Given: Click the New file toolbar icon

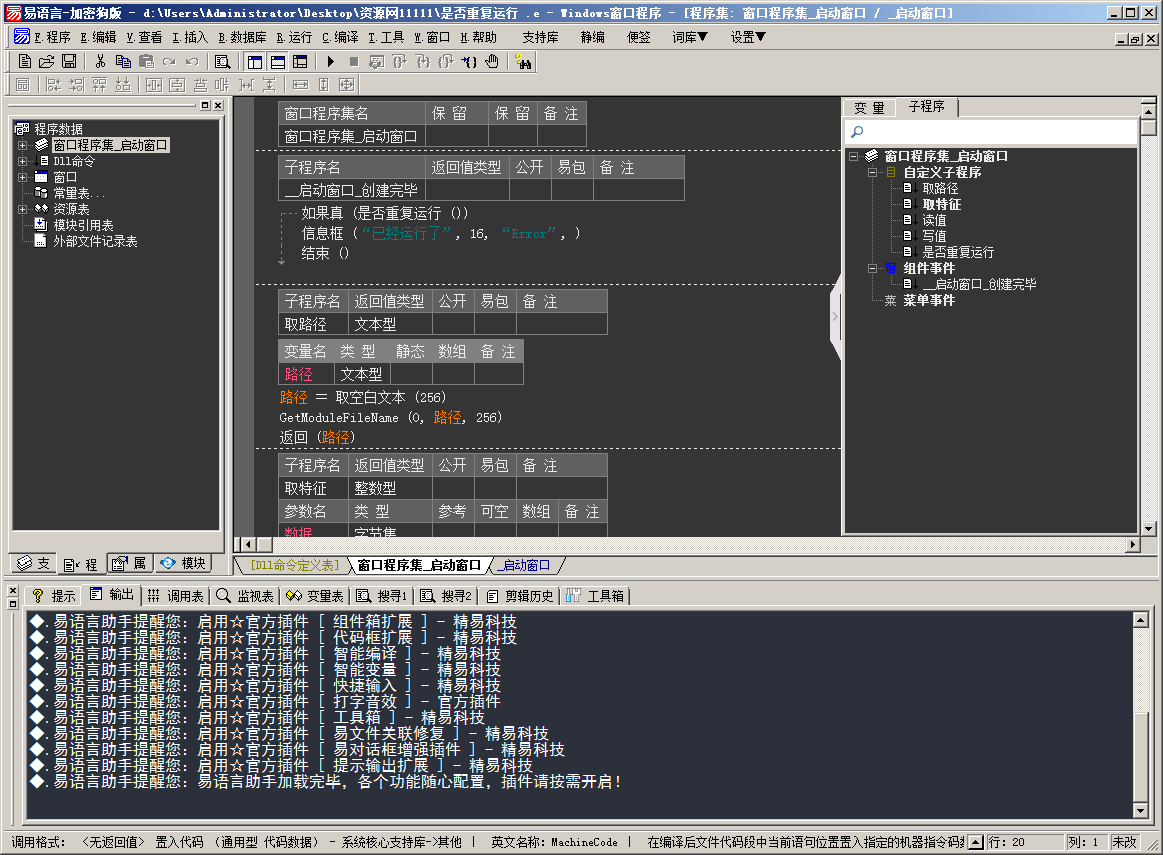Looking at the screenshot, I should pyautogui.click(x=24, y=62).
